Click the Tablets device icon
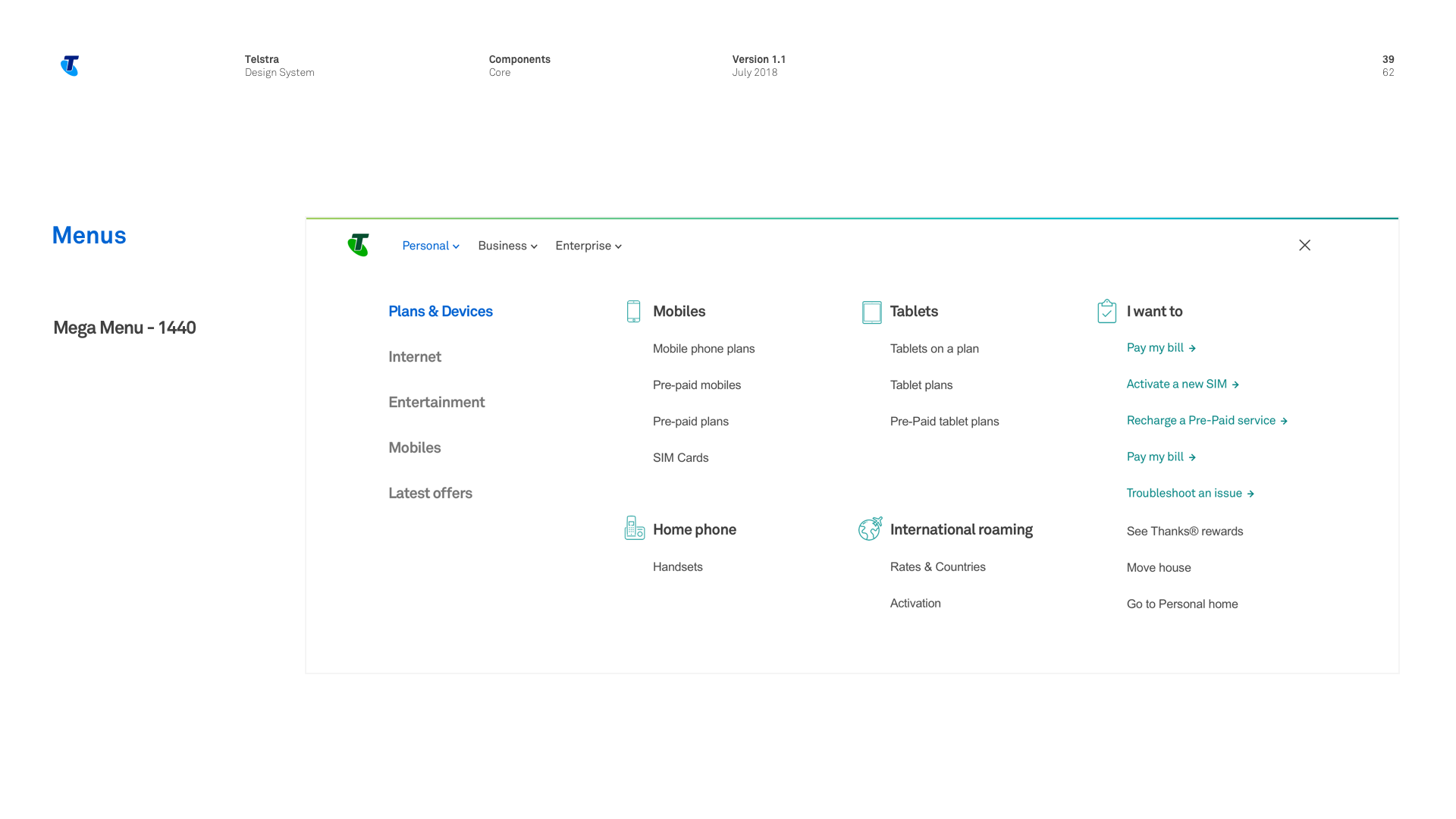The height and width of the screenshot is (819, 1456). tap(871, 312)
